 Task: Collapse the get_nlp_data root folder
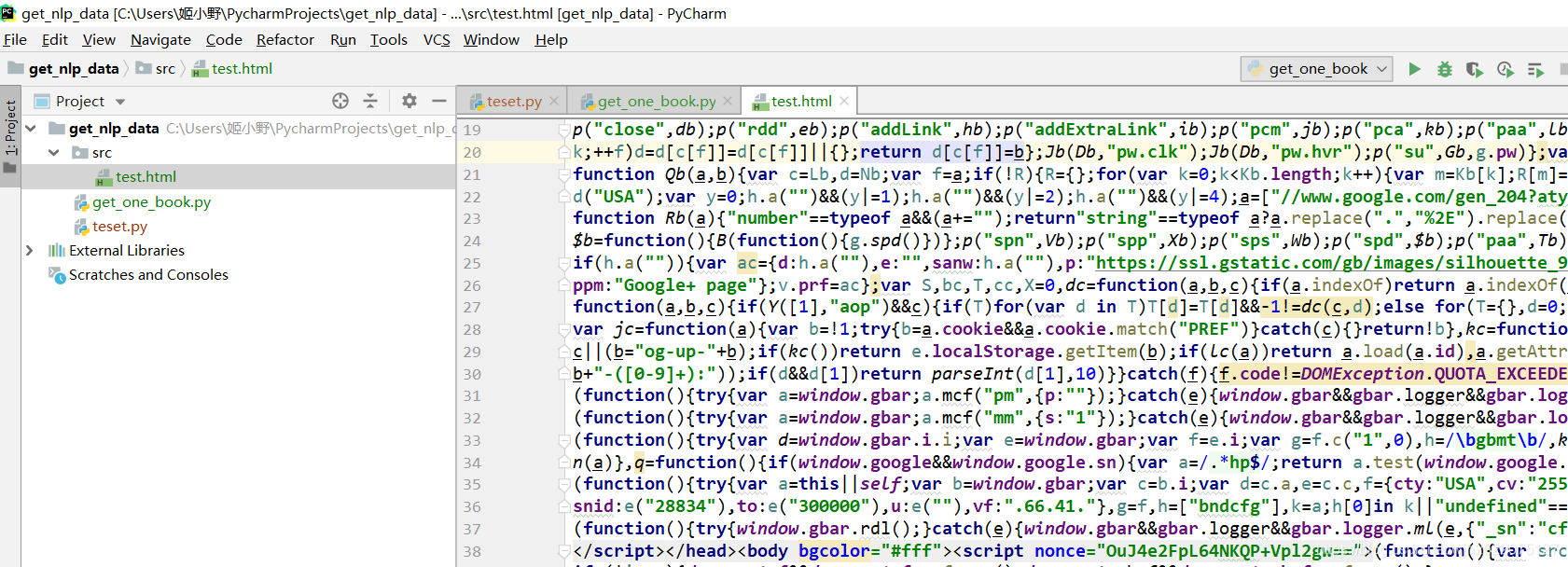(31, 129)
